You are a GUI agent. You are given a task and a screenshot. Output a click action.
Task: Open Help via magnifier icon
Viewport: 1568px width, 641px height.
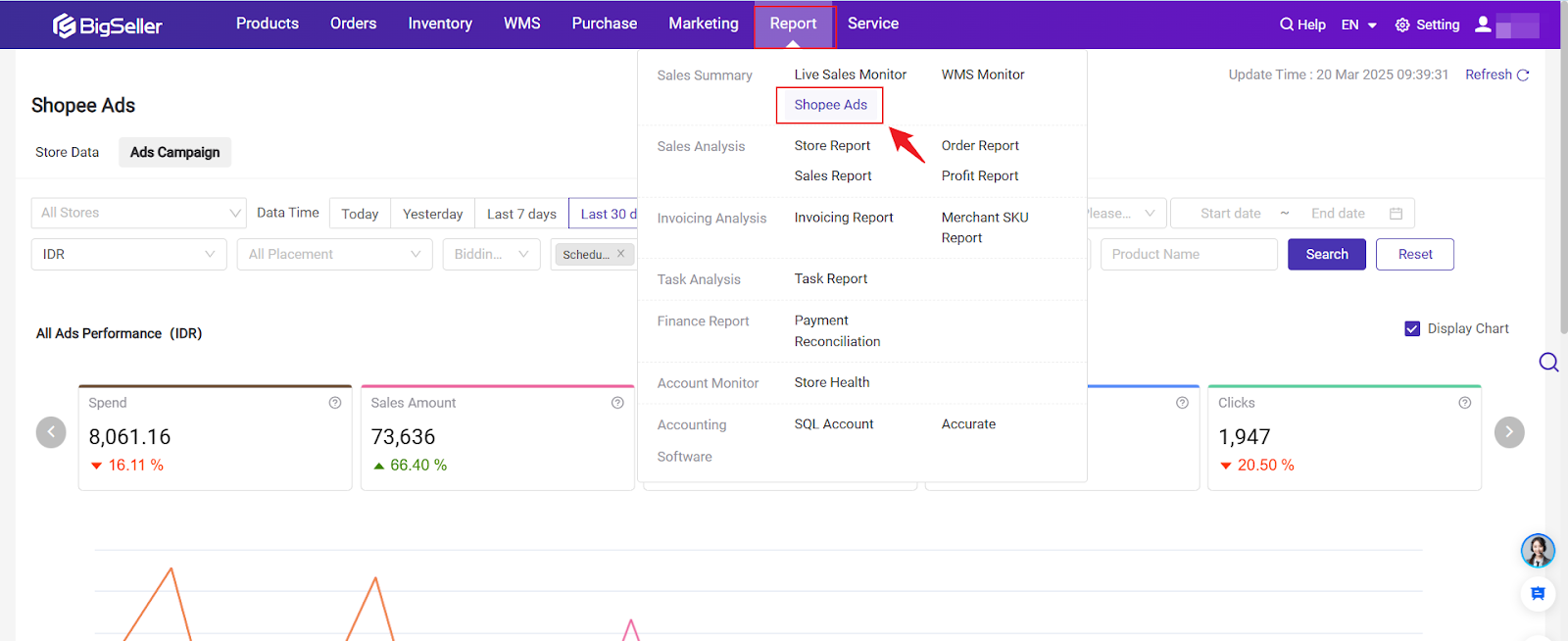[x=1286, y=25]
